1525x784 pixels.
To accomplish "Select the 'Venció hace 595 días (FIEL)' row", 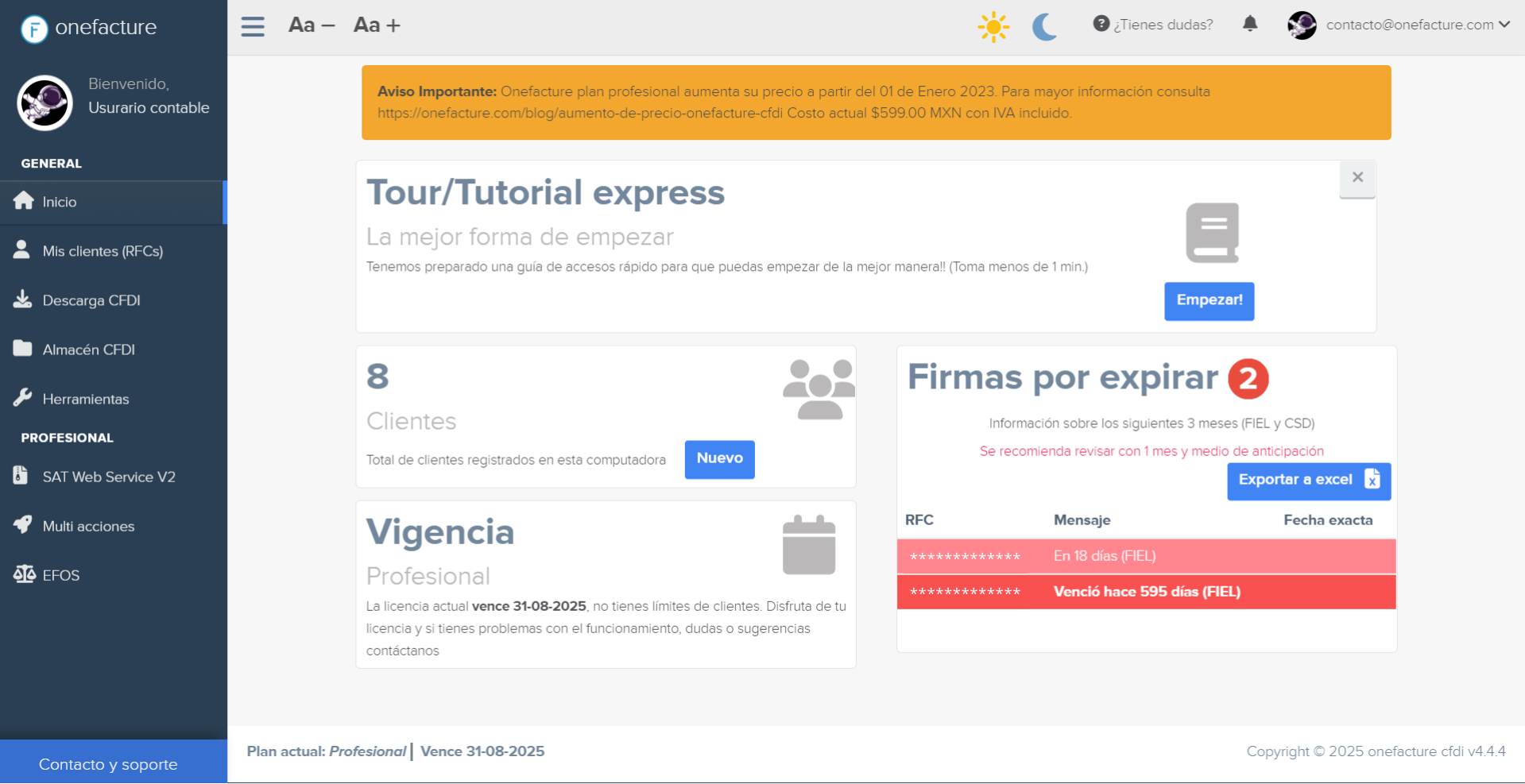I will (1146, 592).
